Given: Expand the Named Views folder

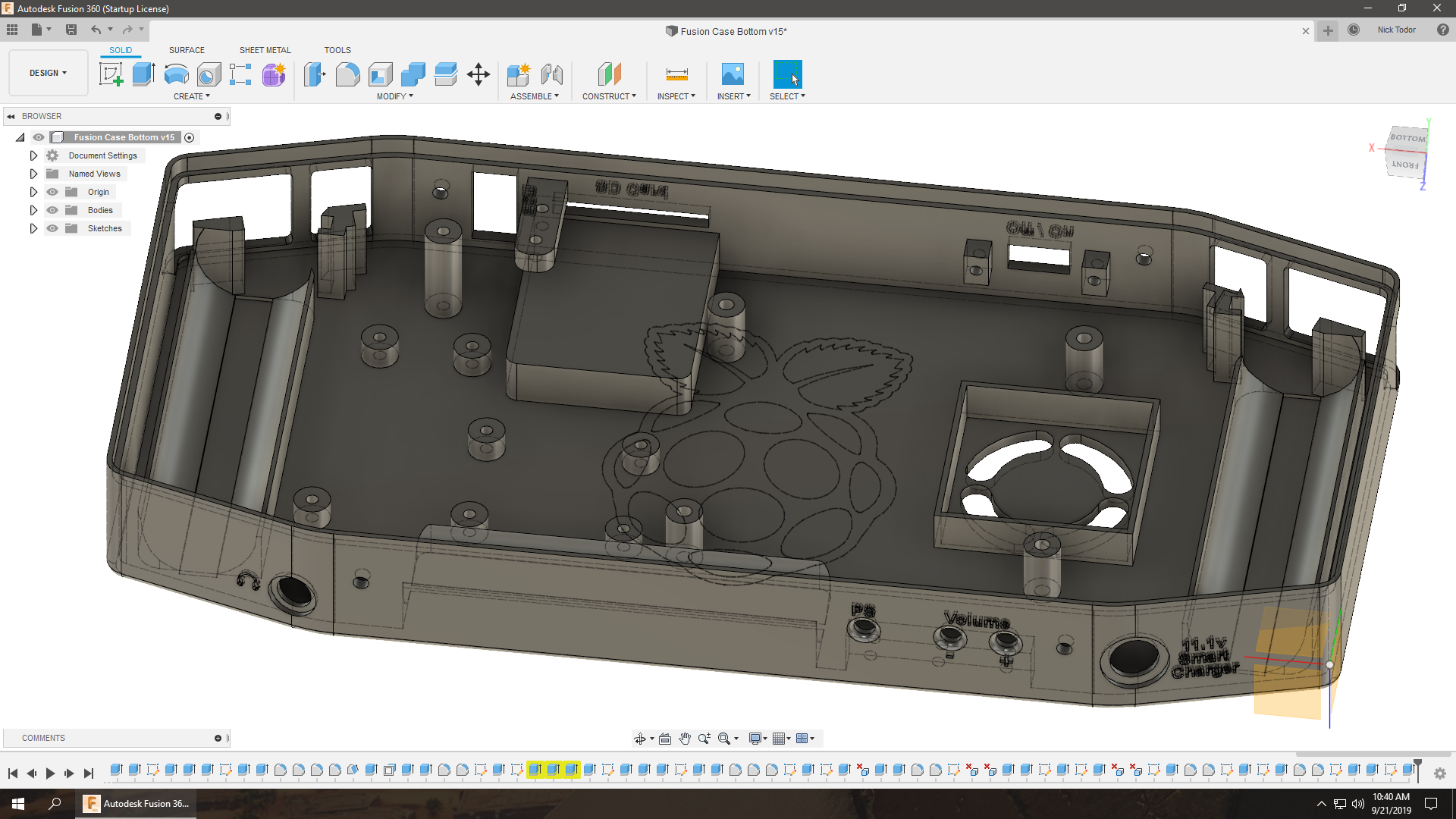Looking at the screenshot, I should [33, 174].
